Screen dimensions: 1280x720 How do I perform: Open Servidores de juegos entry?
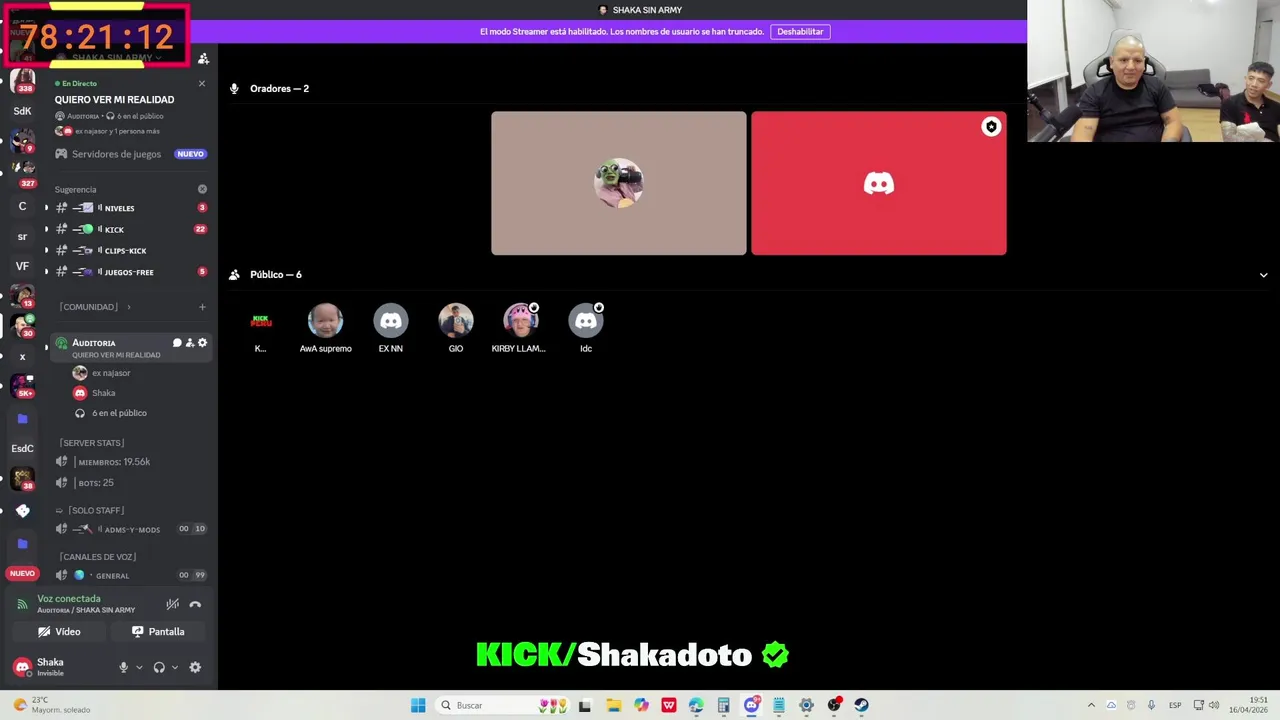(x=130, y=154)
